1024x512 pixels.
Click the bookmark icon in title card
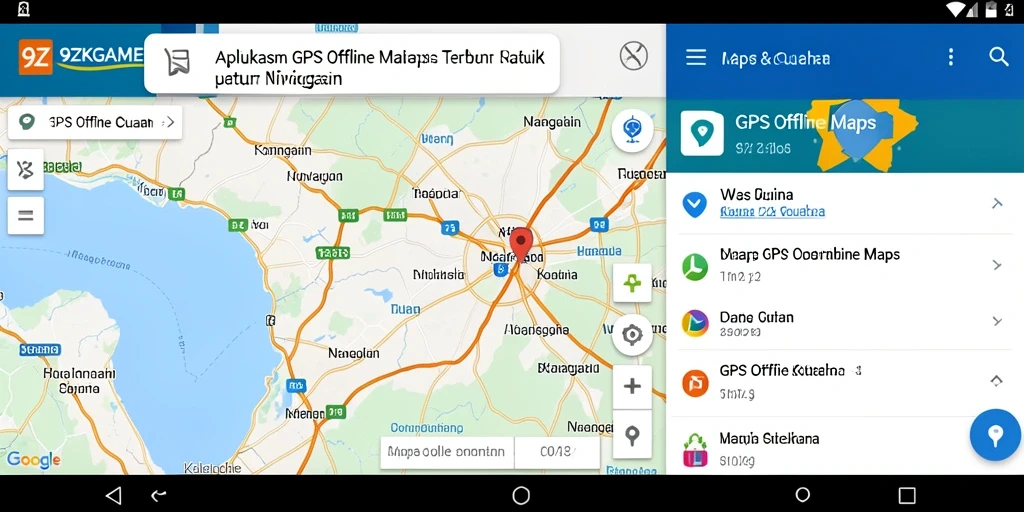[x=177, y=63]
